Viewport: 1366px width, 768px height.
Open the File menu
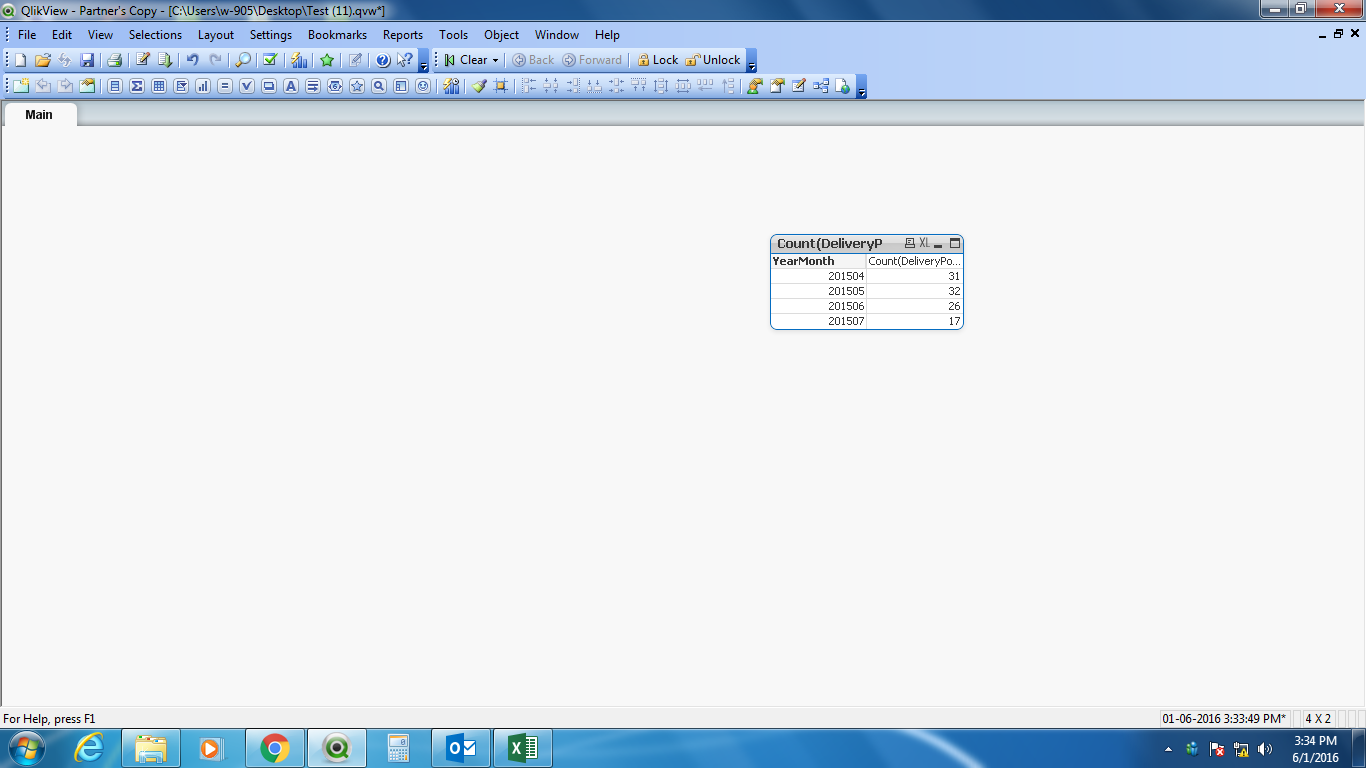[27, 34]
